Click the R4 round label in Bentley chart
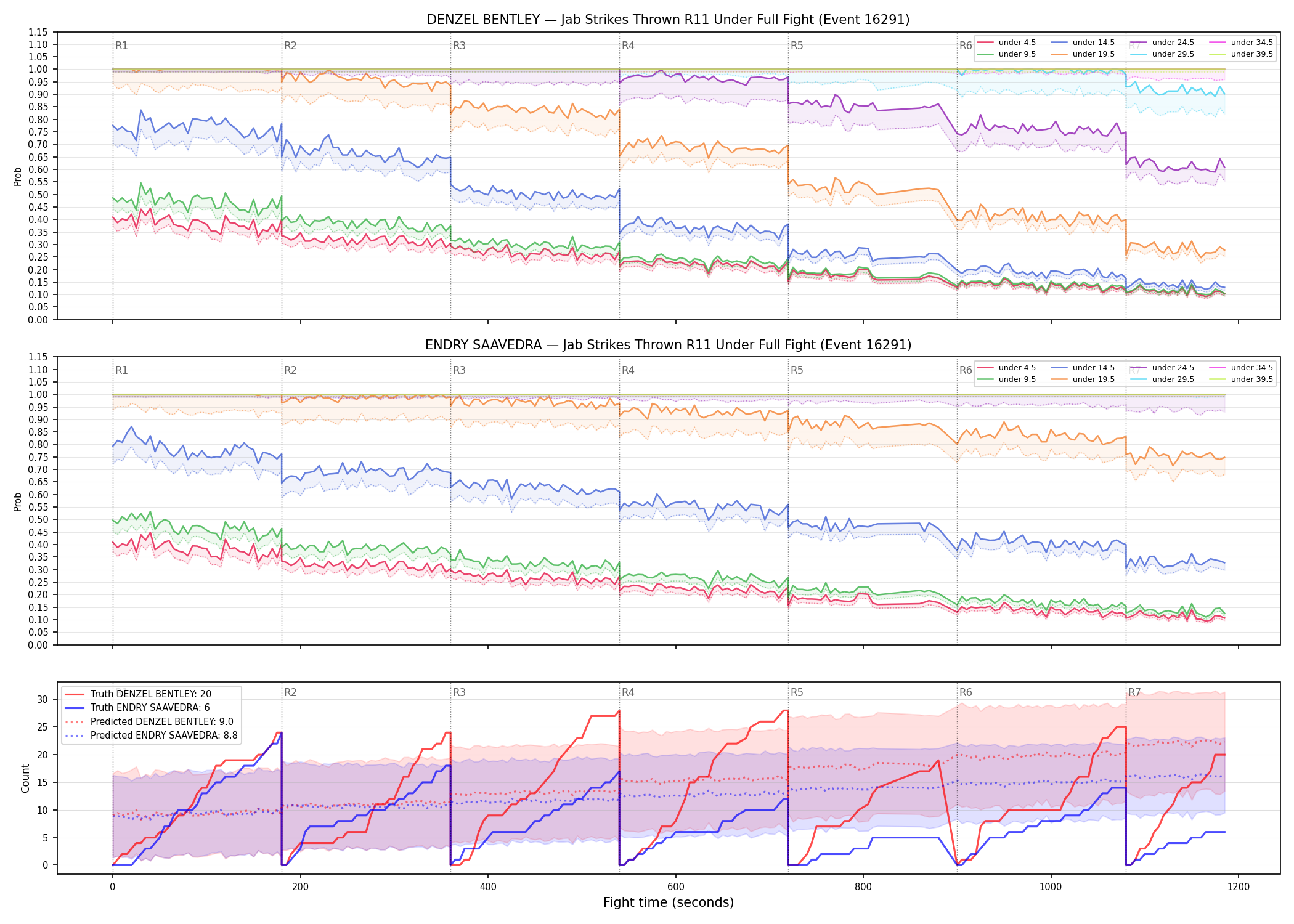Screen dimensions: 1294x924 [628, 46]
